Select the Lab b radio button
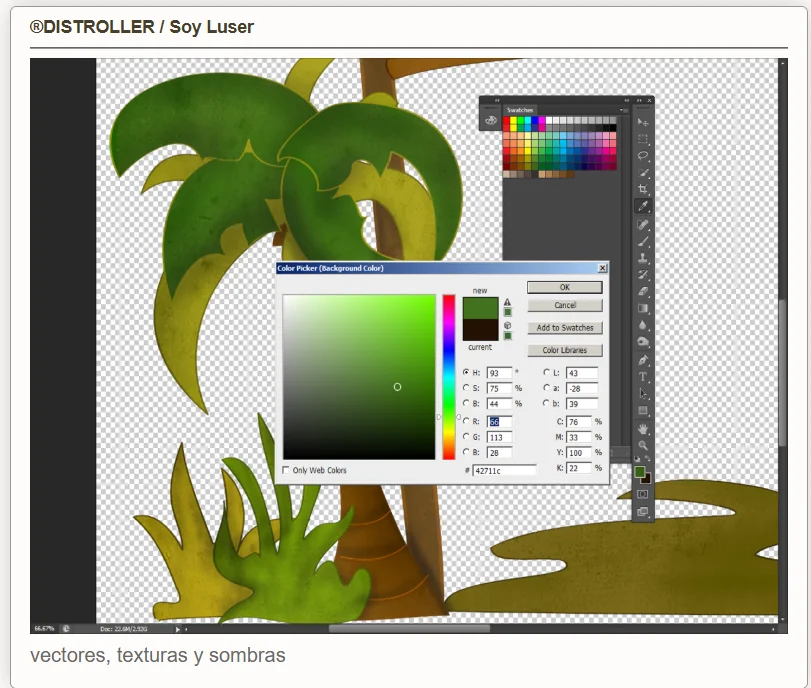 (547, 403)
